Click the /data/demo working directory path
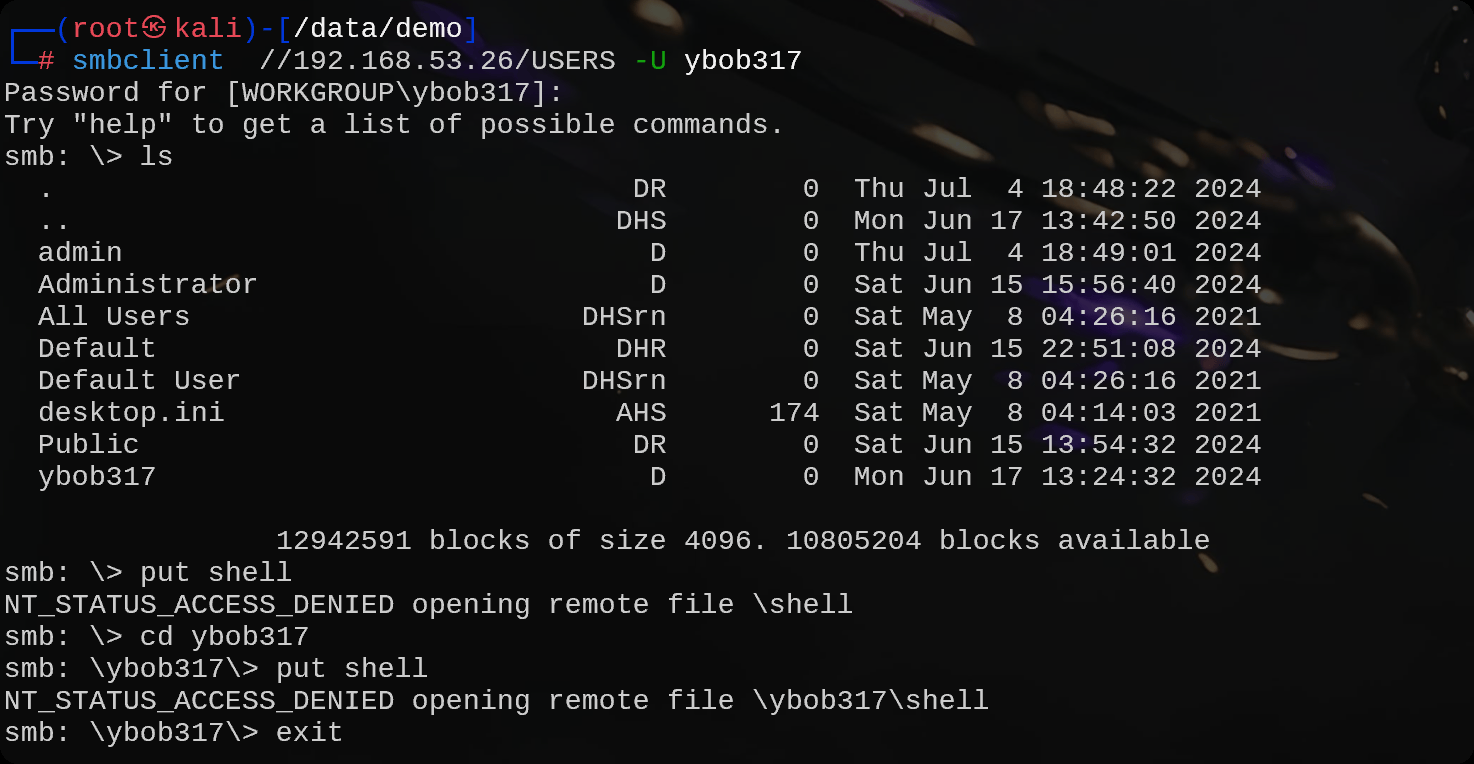 [377, 28]
